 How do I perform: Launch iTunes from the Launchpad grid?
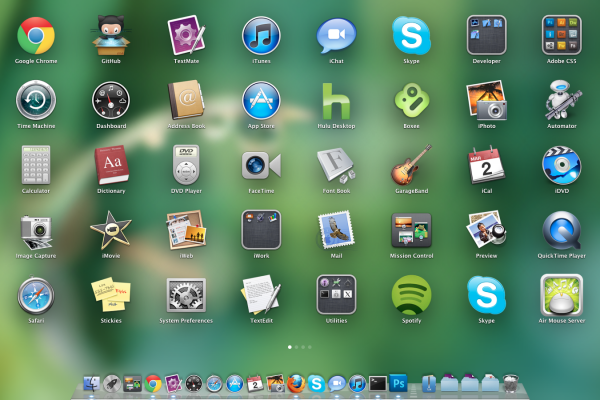tap(261, 36)
